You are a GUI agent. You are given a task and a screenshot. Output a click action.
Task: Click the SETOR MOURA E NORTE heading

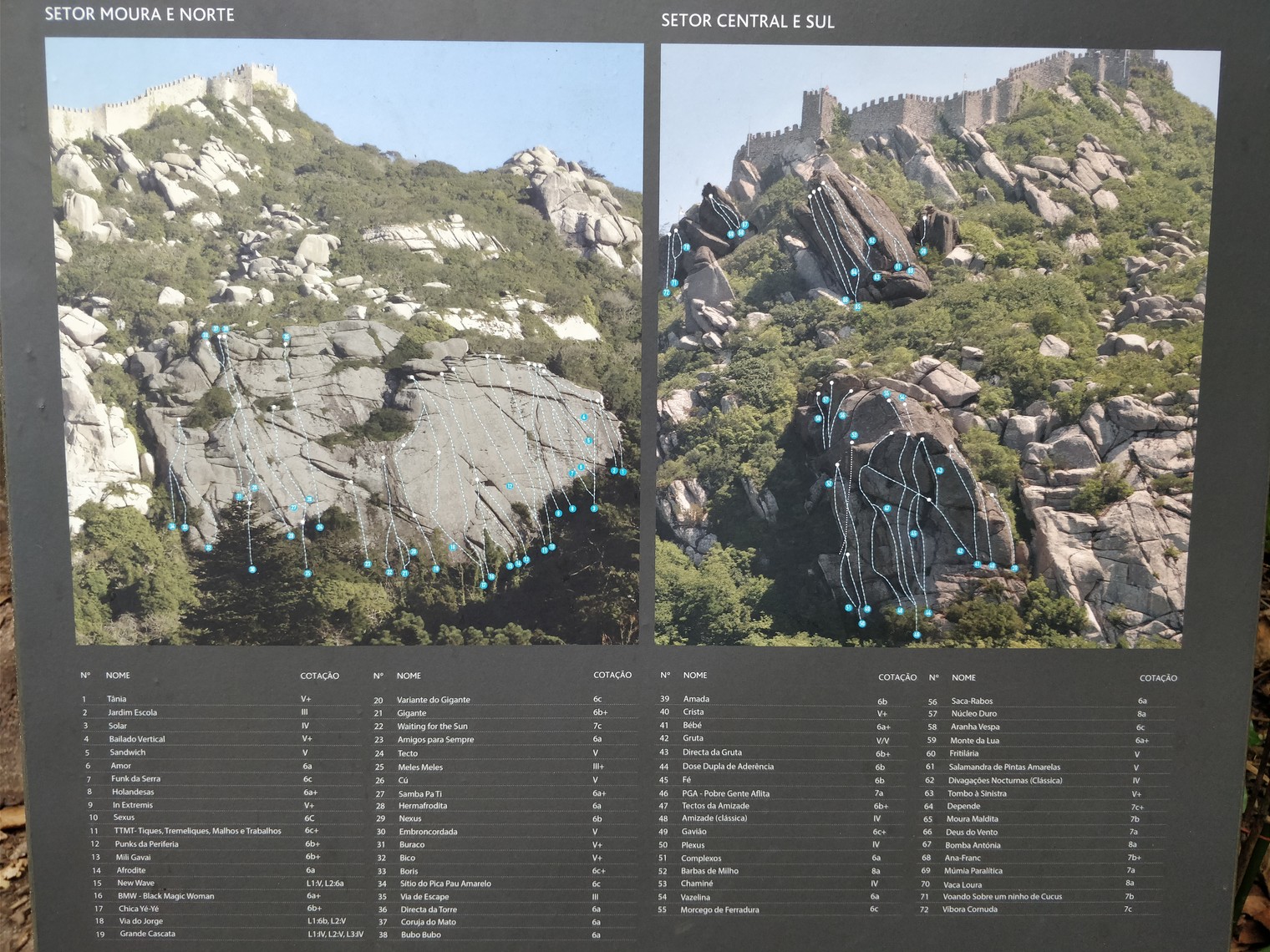point(140,14)
